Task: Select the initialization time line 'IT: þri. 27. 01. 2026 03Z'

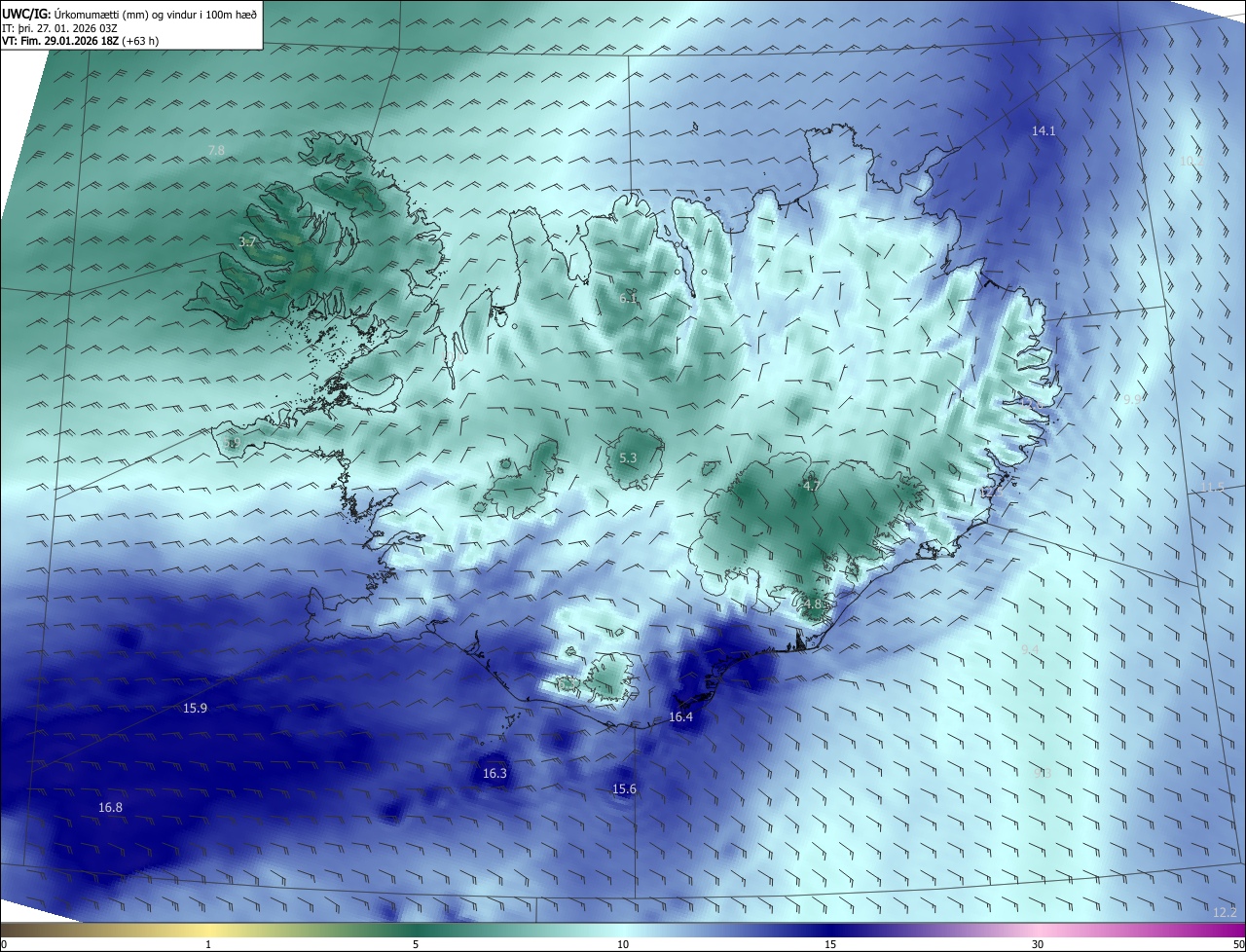Action: [61, 28]
